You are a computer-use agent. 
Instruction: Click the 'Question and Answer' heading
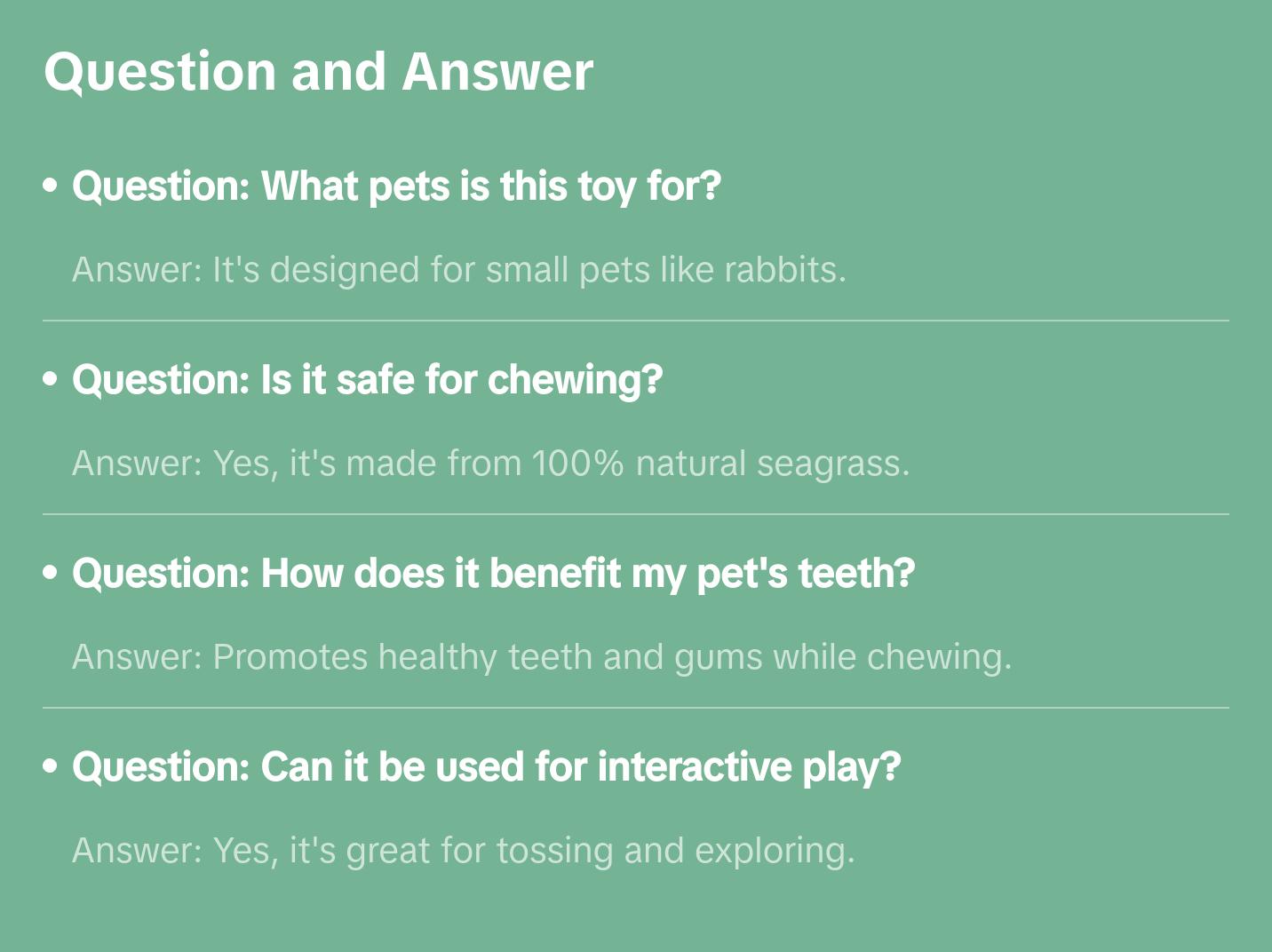point(318,71)
